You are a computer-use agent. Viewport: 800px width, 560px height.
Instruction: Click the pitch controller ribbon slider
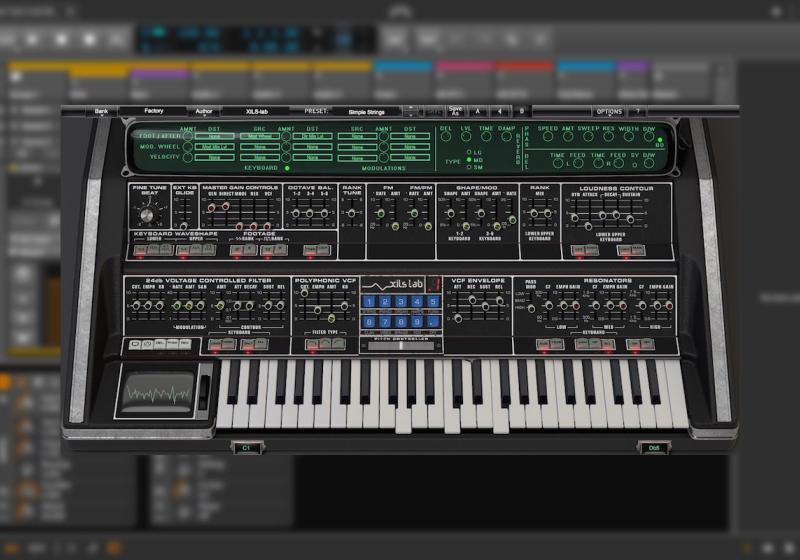pyautogui.click(x=400, y=347)
